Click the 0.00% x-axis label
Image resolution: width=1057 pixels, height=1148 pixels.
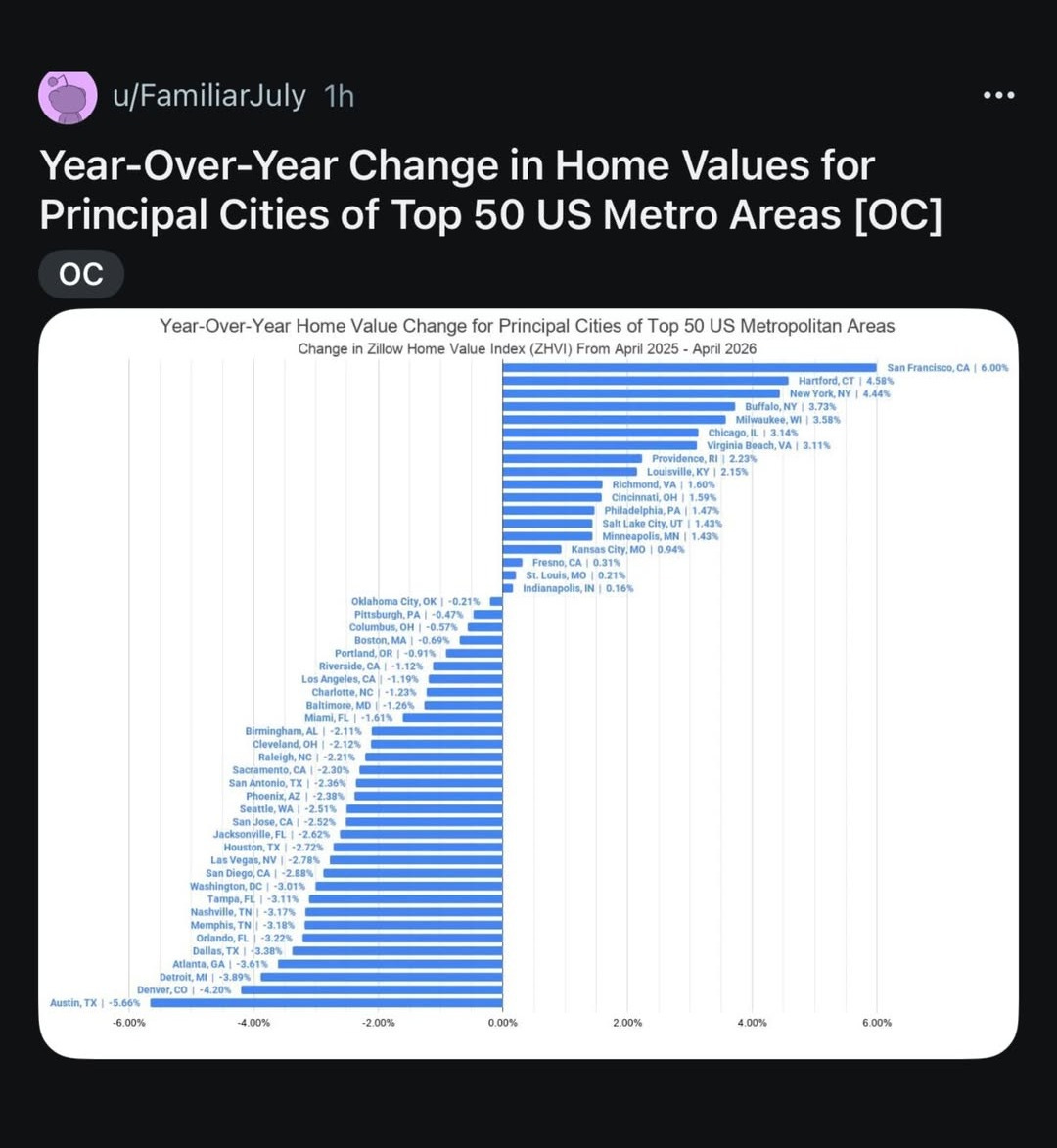tap(503, 1023)
